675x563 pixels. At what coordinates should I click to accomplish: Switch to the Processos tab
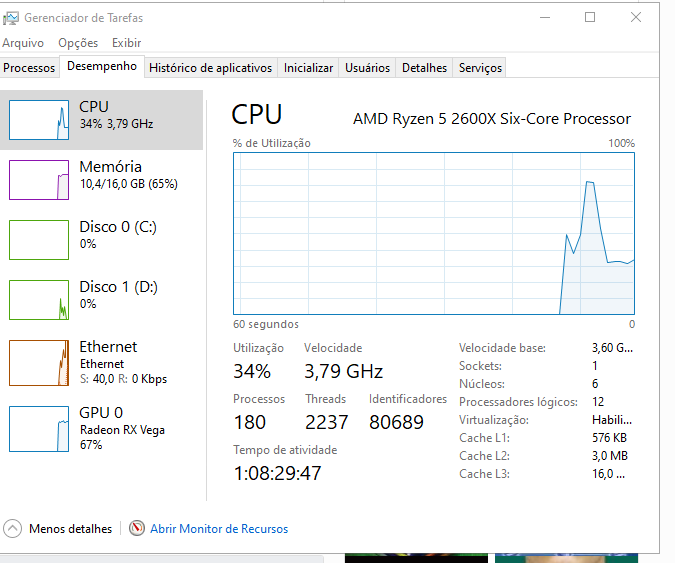click(x=29, y=68)
